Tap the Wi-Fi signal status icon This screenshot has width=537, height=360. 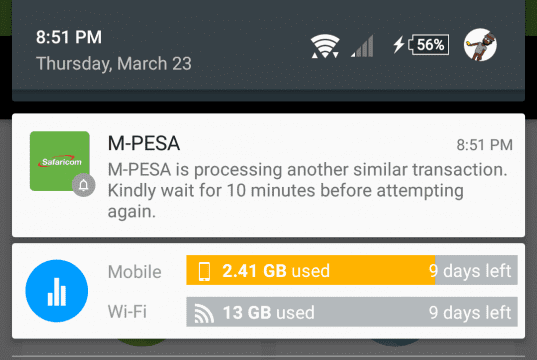[325, 46]
